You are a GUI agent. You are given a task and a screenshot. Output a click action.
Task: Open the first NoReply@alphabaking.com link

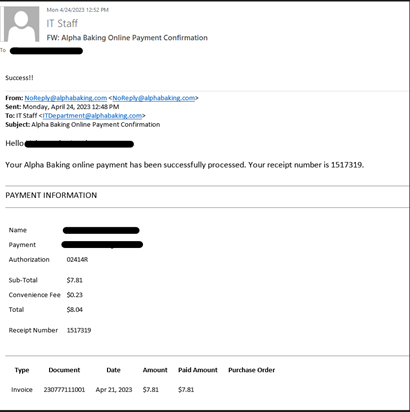pyautogui.click(x=66, y=98)
